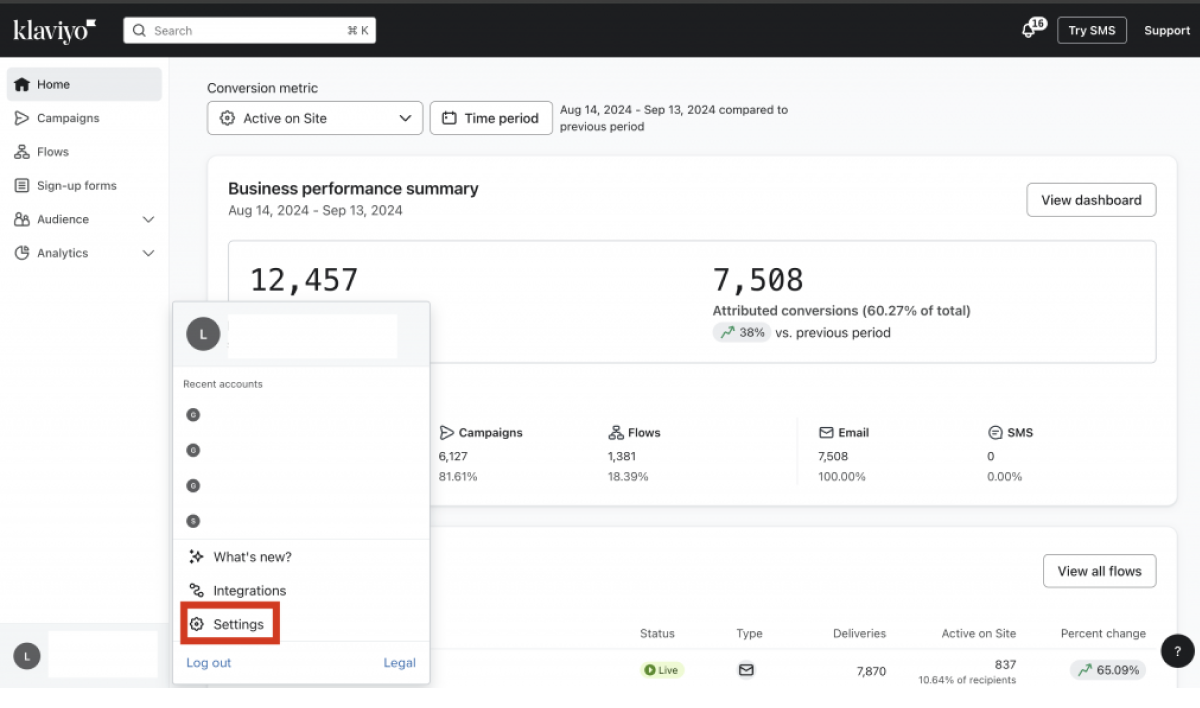The width and height of the screenshot is (1200, 708).
Task: Click the L avatar at sidebar bottom
Action: [27, 656]
